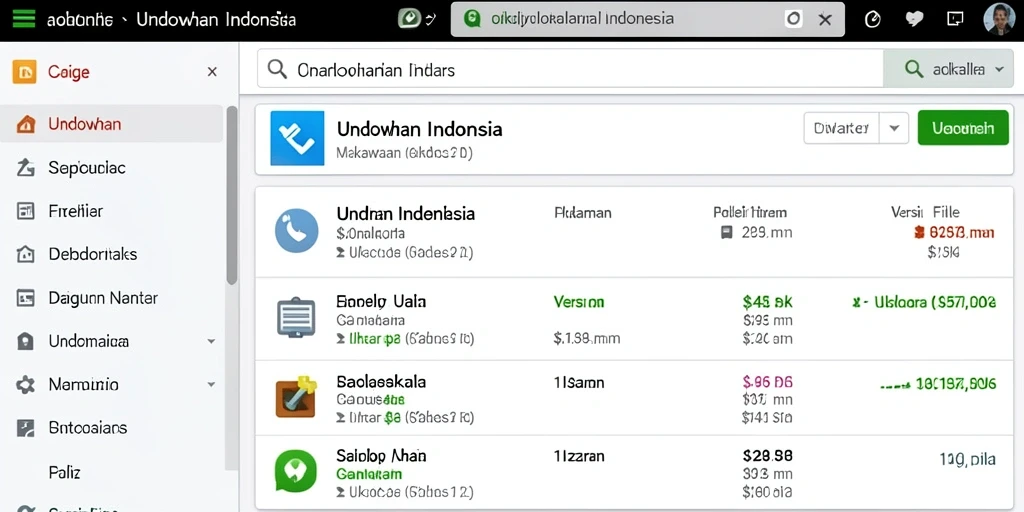Click the Sepiouciac icon in the sidebar

point(25,168)
